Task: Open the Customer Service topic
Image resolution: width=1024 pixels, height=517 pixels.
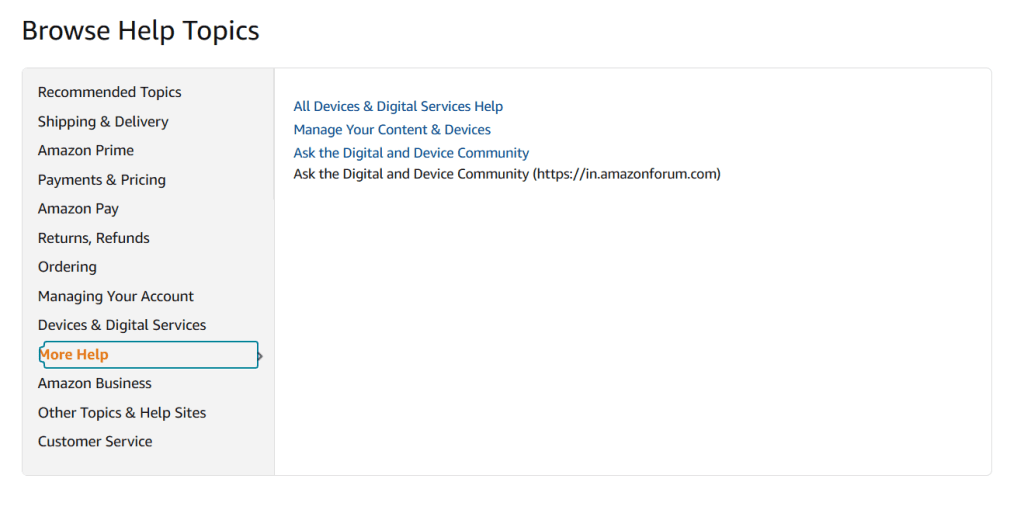Action: 95,441
